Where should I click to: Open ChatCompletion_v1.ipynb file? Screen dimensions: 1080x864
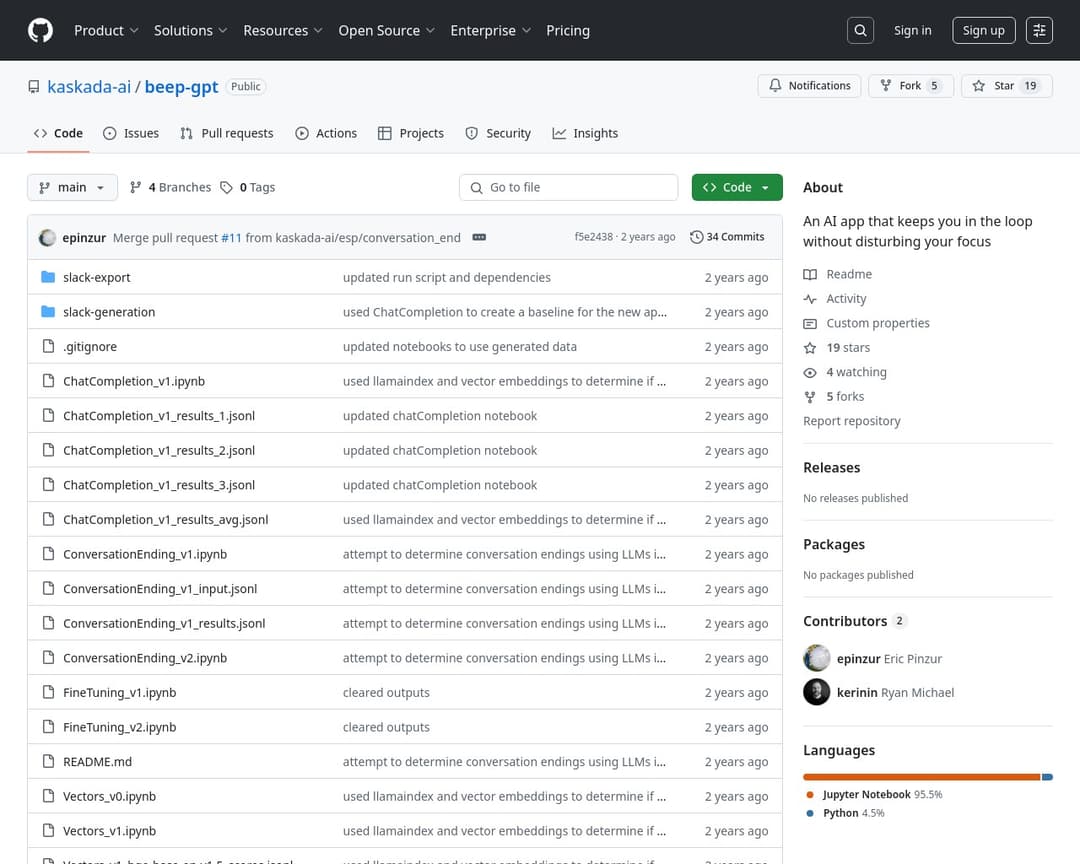[x=134, y=381]
